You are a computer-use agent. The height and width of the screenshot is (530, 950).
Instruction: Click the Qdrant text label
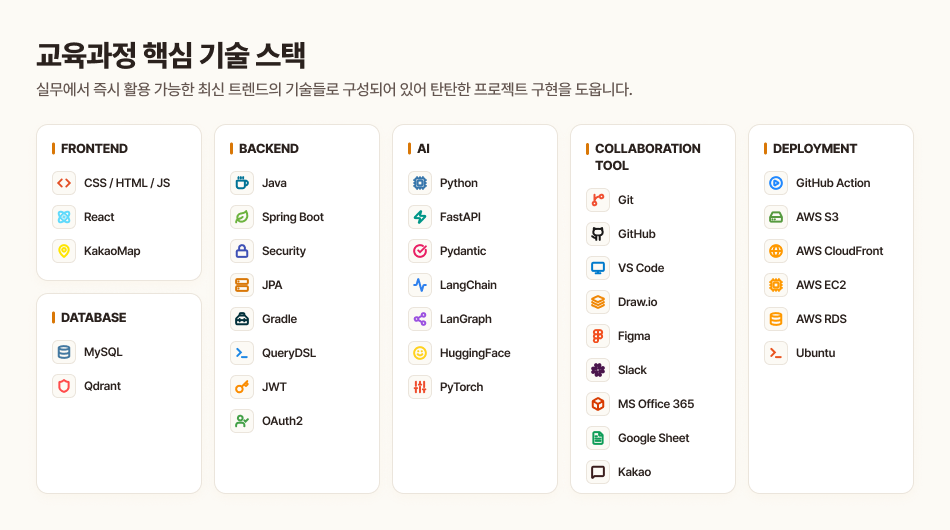tap(102, 386)
